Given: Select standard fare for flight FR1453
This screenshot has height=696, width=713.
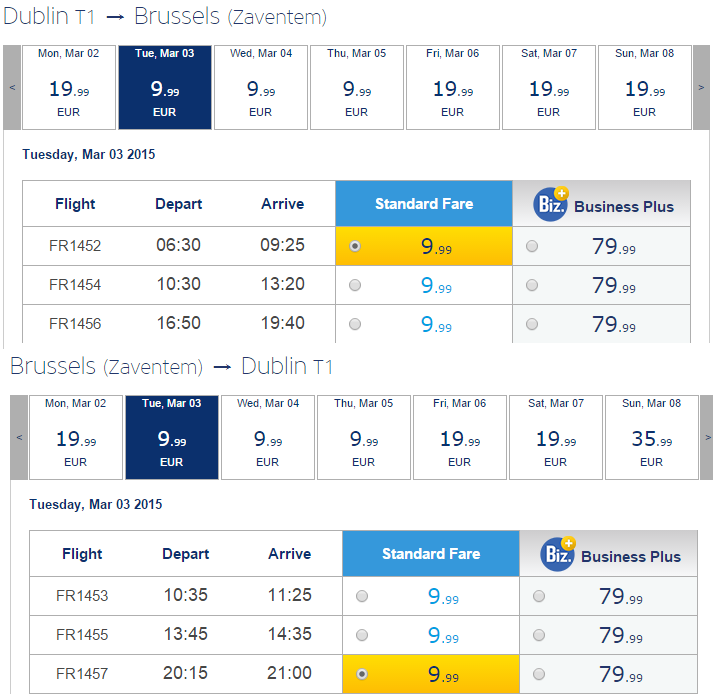Looking at the screenshot, I should 362,596.
